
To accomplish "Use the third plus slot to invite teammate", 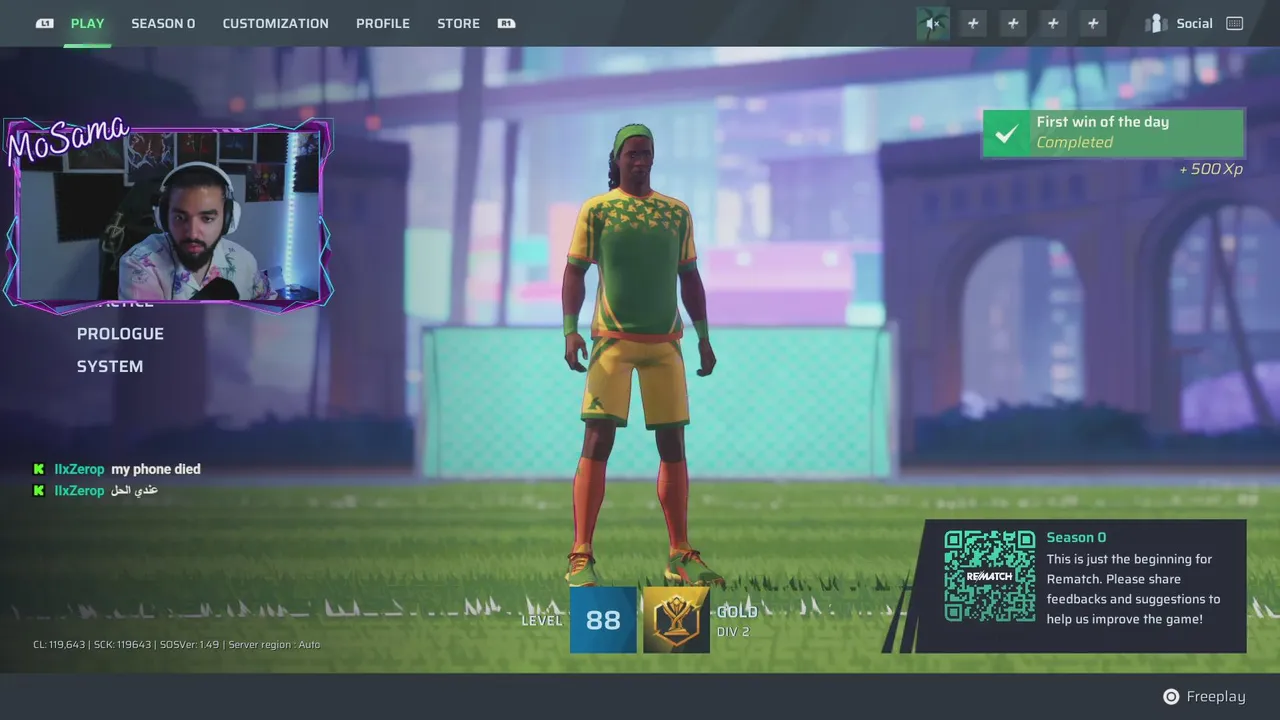I will (x=1053, y=23).
